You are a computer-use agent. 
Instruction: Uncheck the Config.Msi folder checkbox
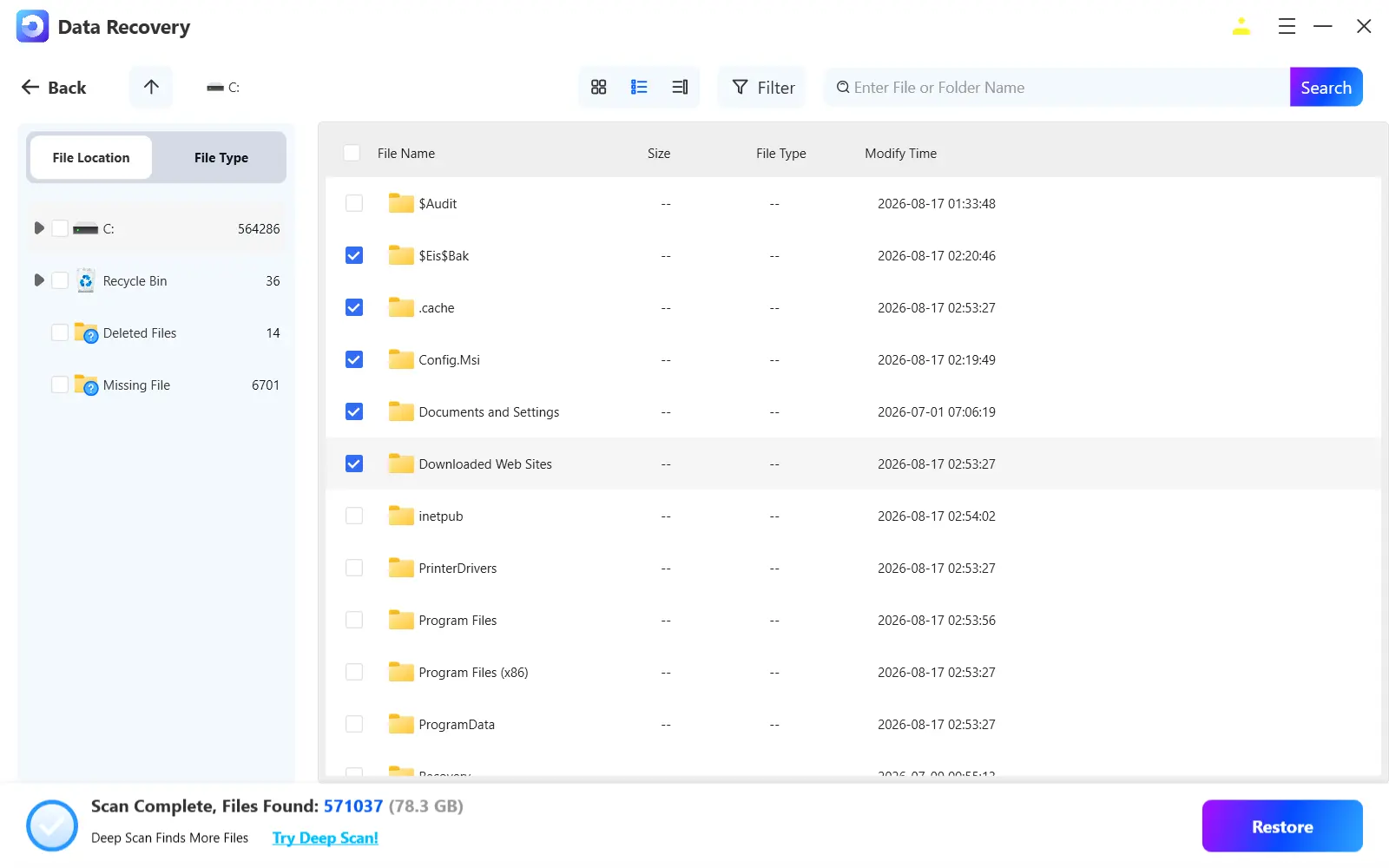(354, 359)
